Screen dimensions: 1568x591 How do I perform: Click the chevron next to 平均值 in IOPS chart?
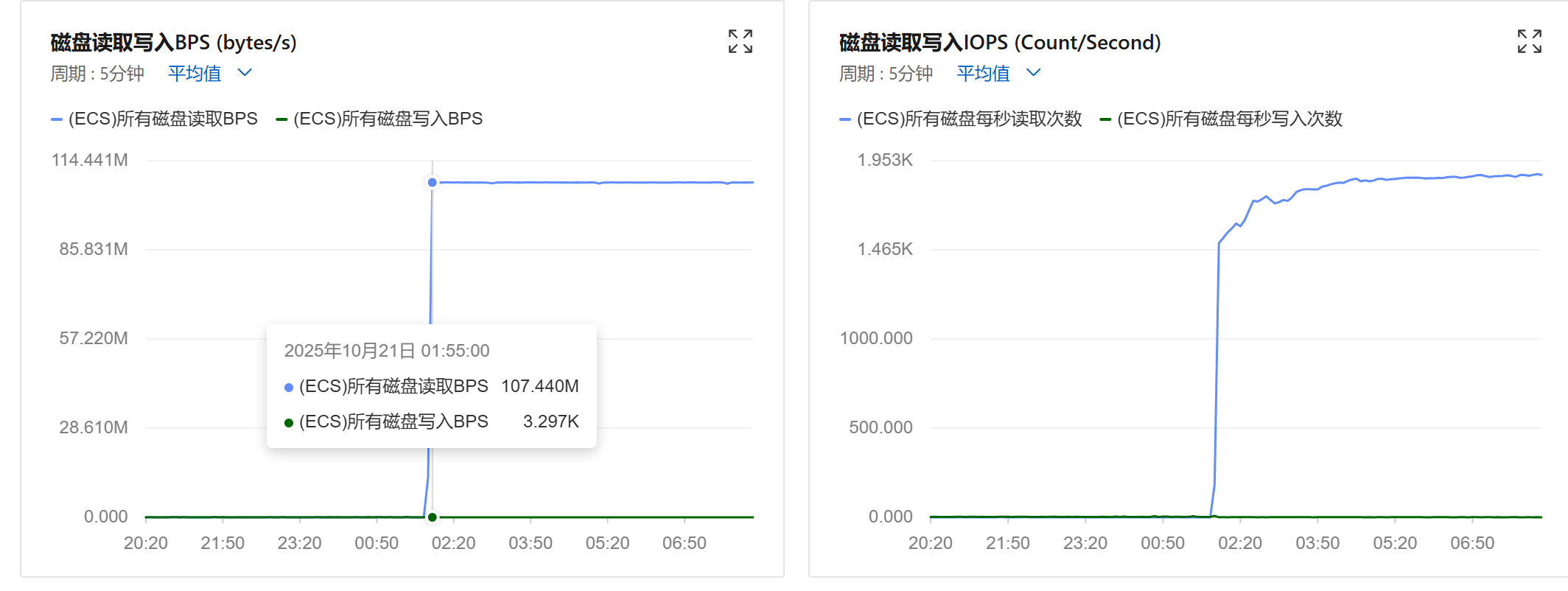click(1034, 73)
